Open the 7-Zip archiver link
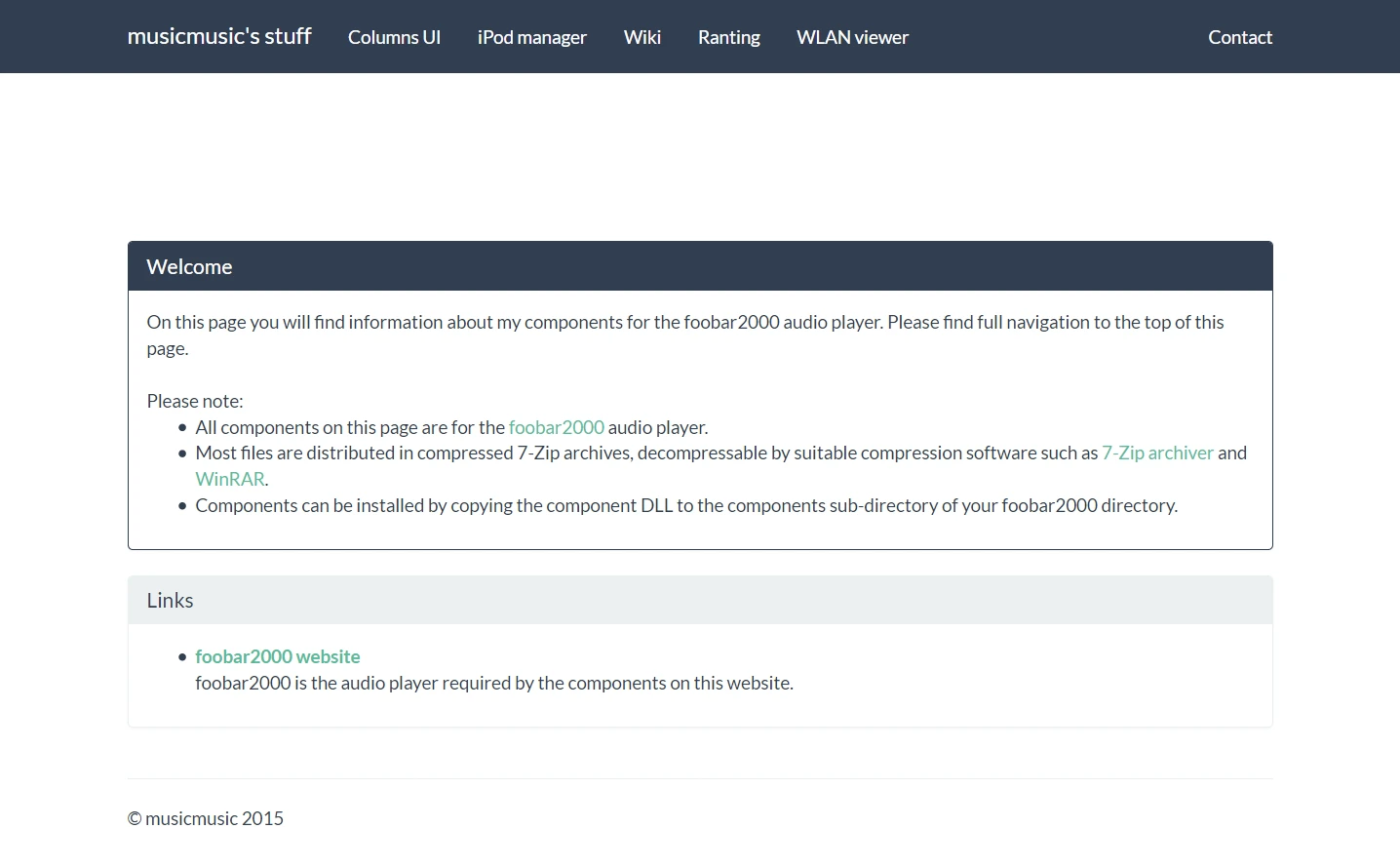Image resolution: width=1400 pixels, height=868 pixels. coord(1157,453)
